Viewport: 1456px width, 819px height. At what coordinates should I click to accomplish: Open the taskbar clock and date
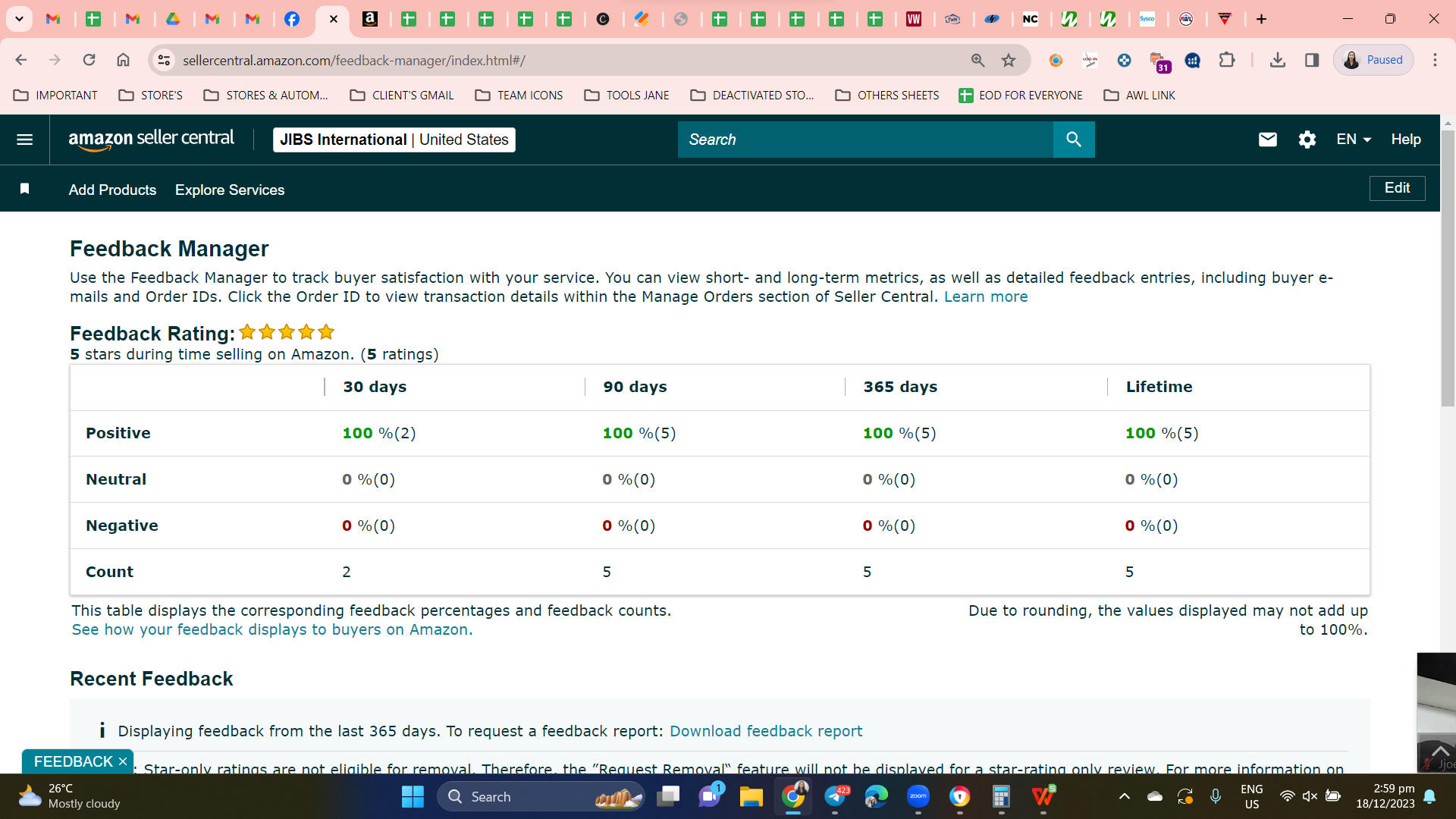click(x=1385, y=796)
